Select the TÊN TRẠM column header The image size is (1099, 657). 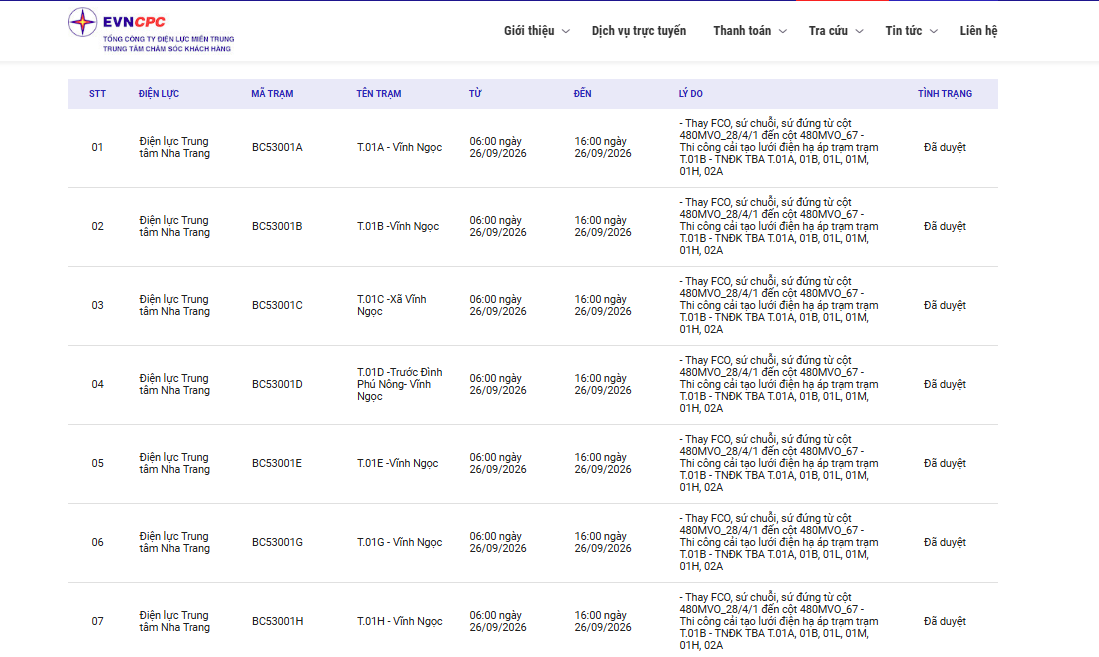pos(378,93)
